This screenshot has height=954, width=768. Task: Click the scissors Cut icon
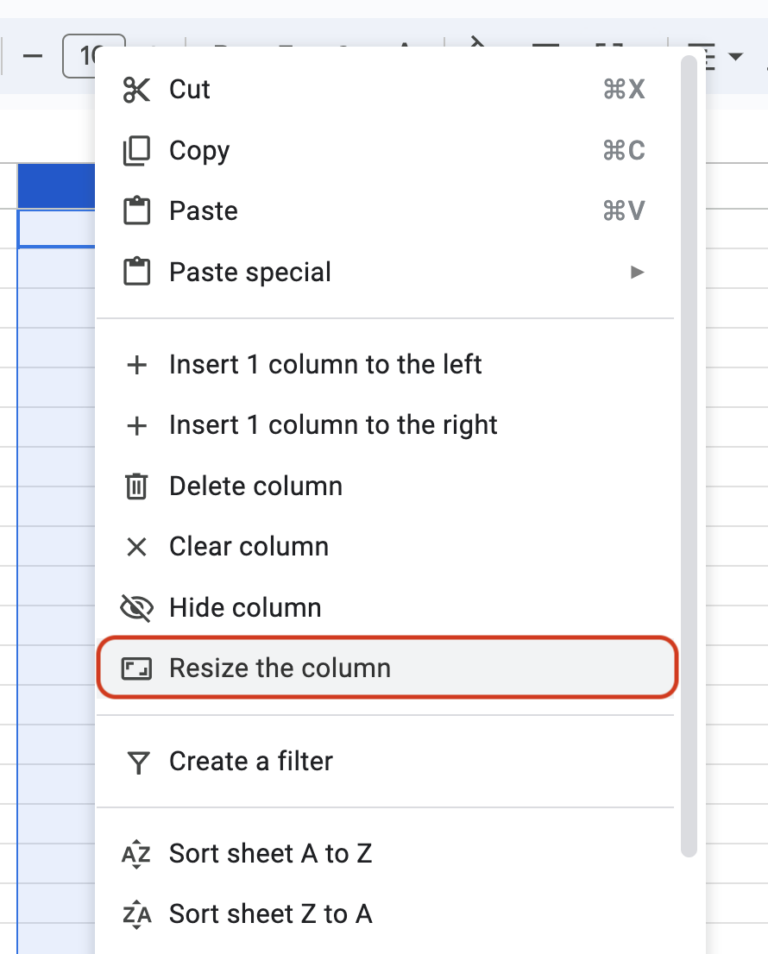click(x=136, y=89)
